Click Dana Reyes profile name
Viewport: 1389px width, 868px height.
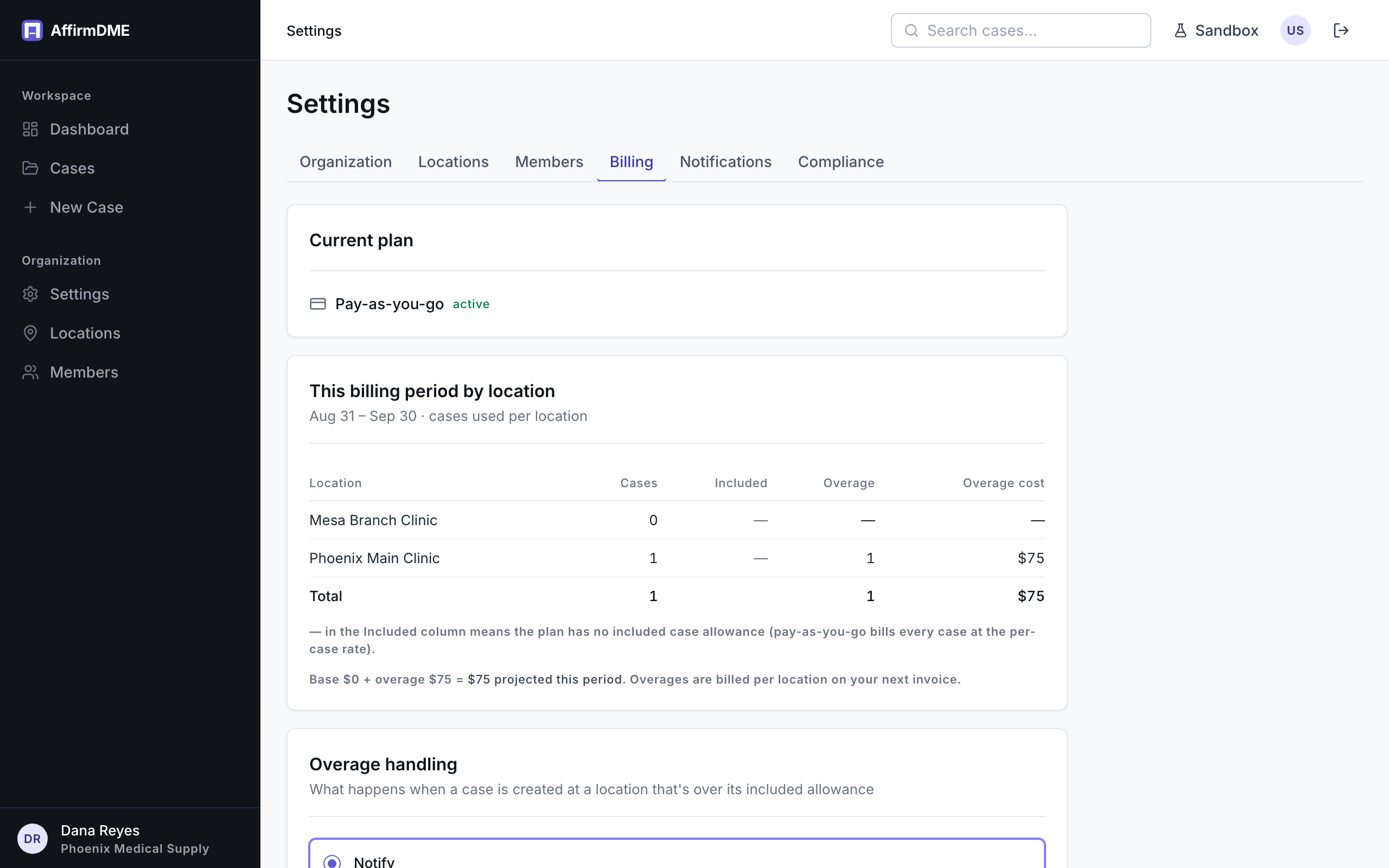[x=100, y=830]
